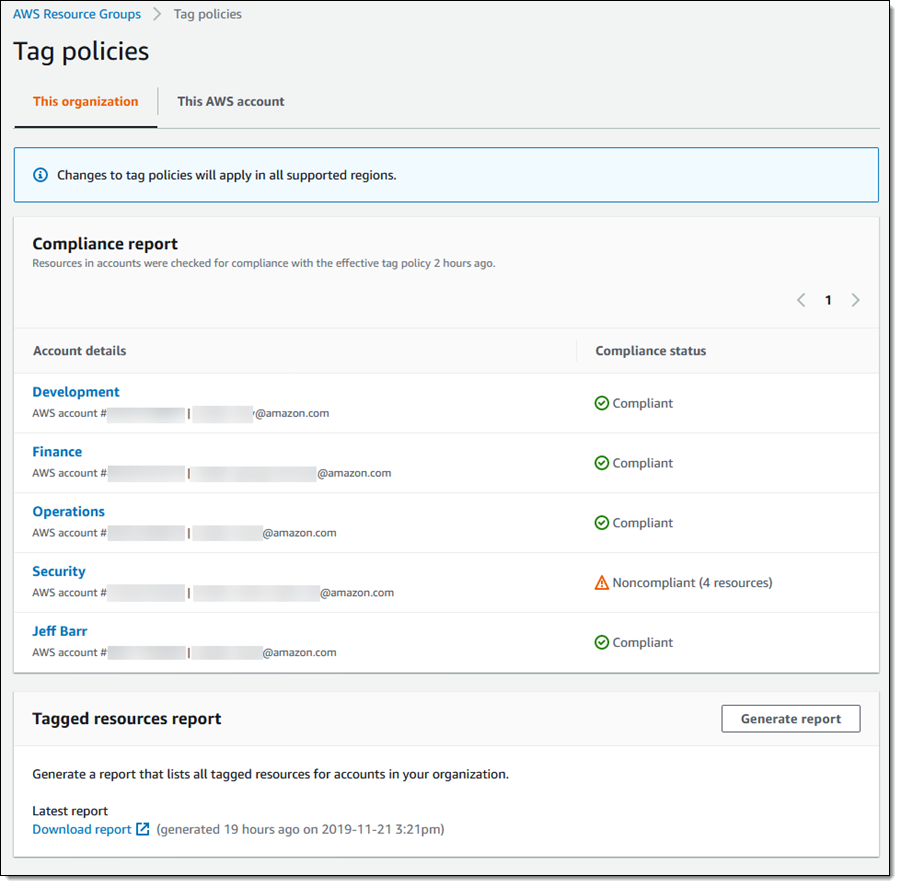
Task: Open the Jeff Barr account link
Action: pos(60,632)
